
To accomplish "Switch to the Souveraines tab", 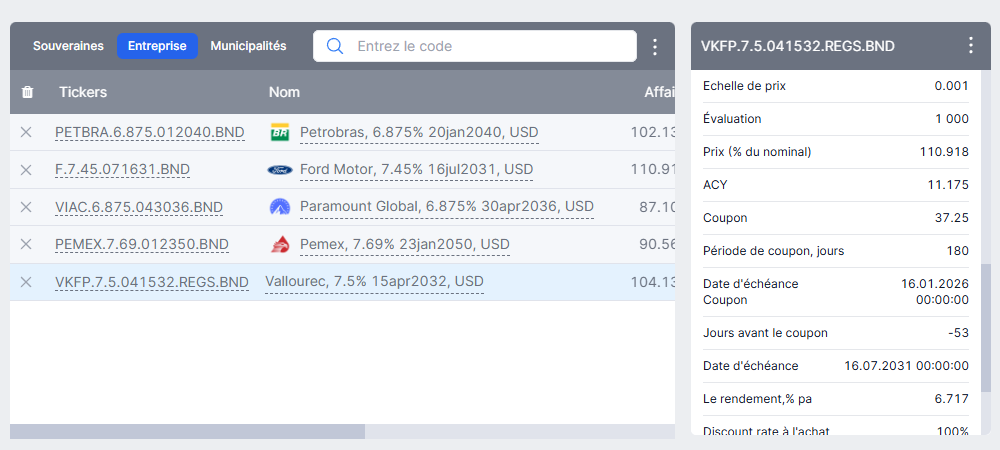I will pyautogui.click(x=68, y=46).
